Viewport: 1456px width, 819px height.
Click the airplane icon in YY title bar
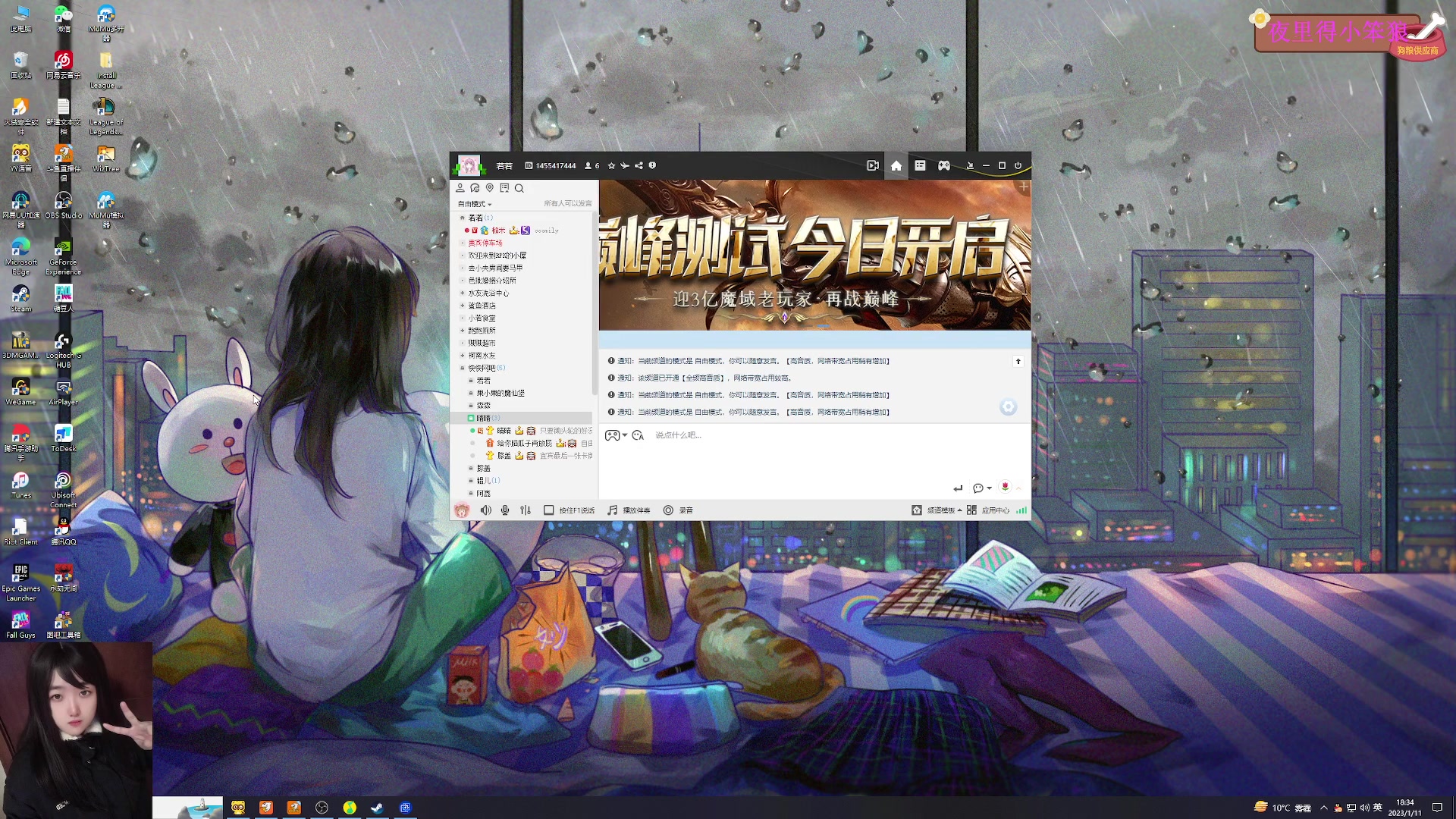click(625, 165)
